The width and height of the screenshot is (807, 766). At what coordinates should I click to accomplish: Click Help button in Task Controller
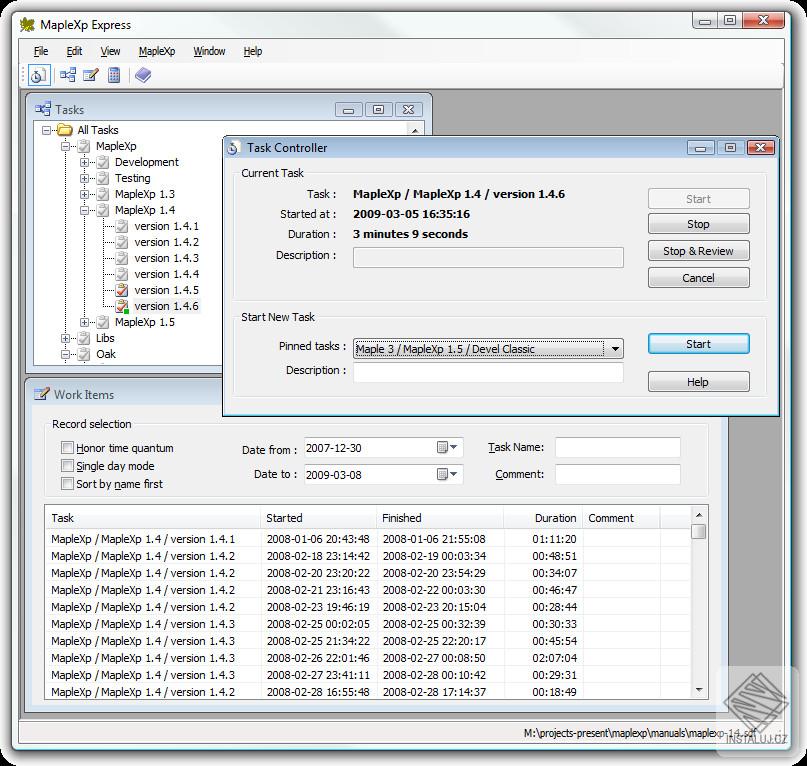tap(698, 381)
